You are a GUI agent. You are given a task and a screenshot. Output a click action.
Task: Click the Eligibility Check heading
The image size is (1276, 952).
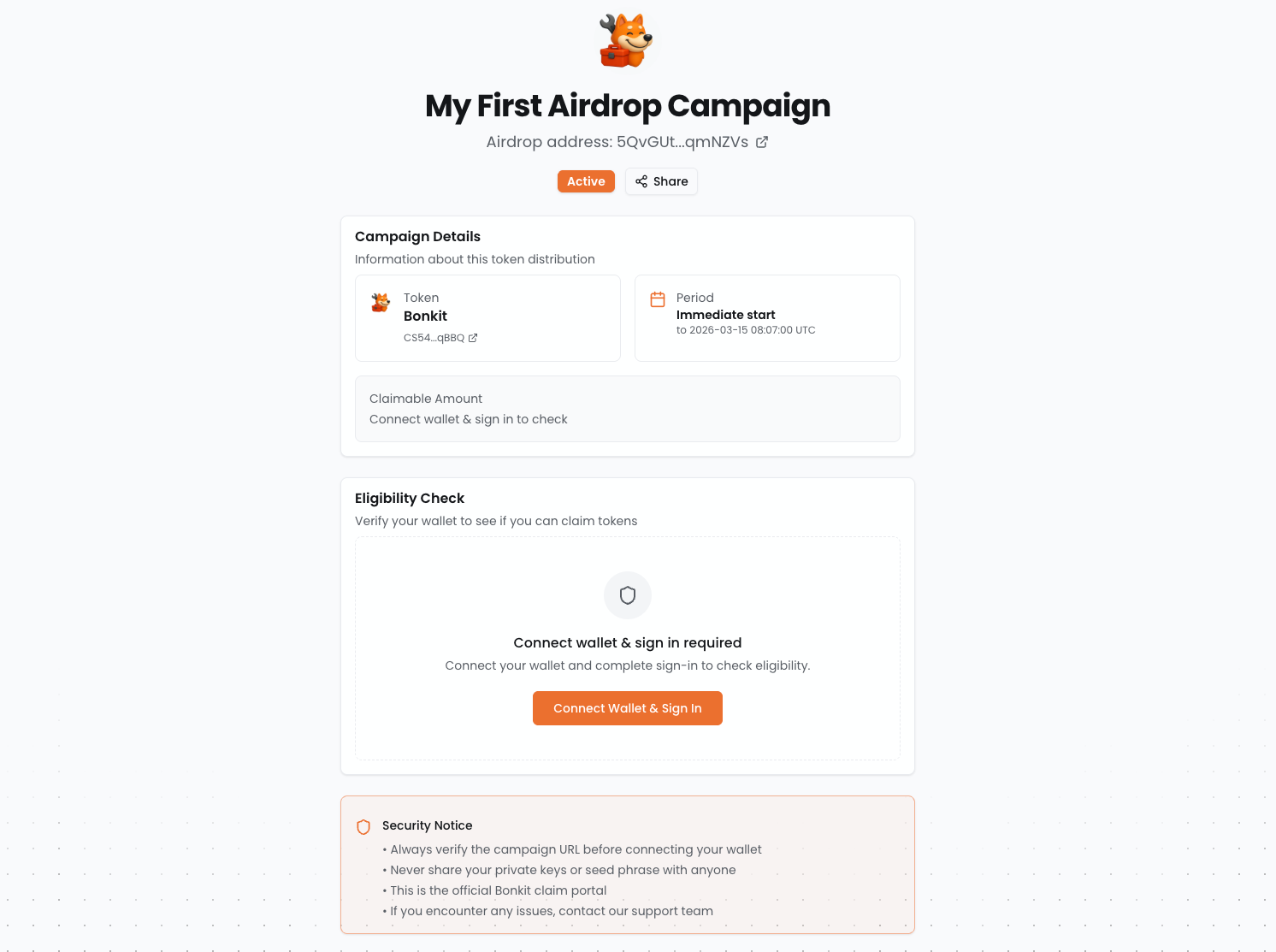(x=410, y=499)
